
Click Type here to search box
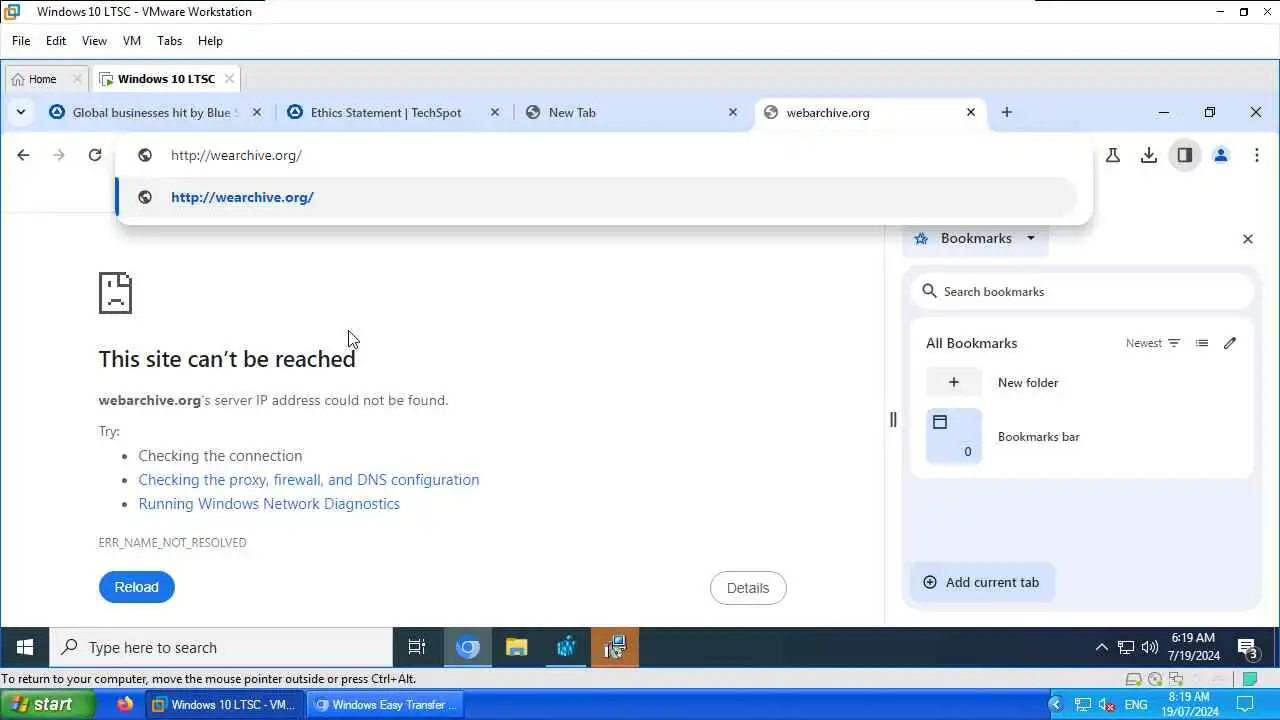(221, 647)
